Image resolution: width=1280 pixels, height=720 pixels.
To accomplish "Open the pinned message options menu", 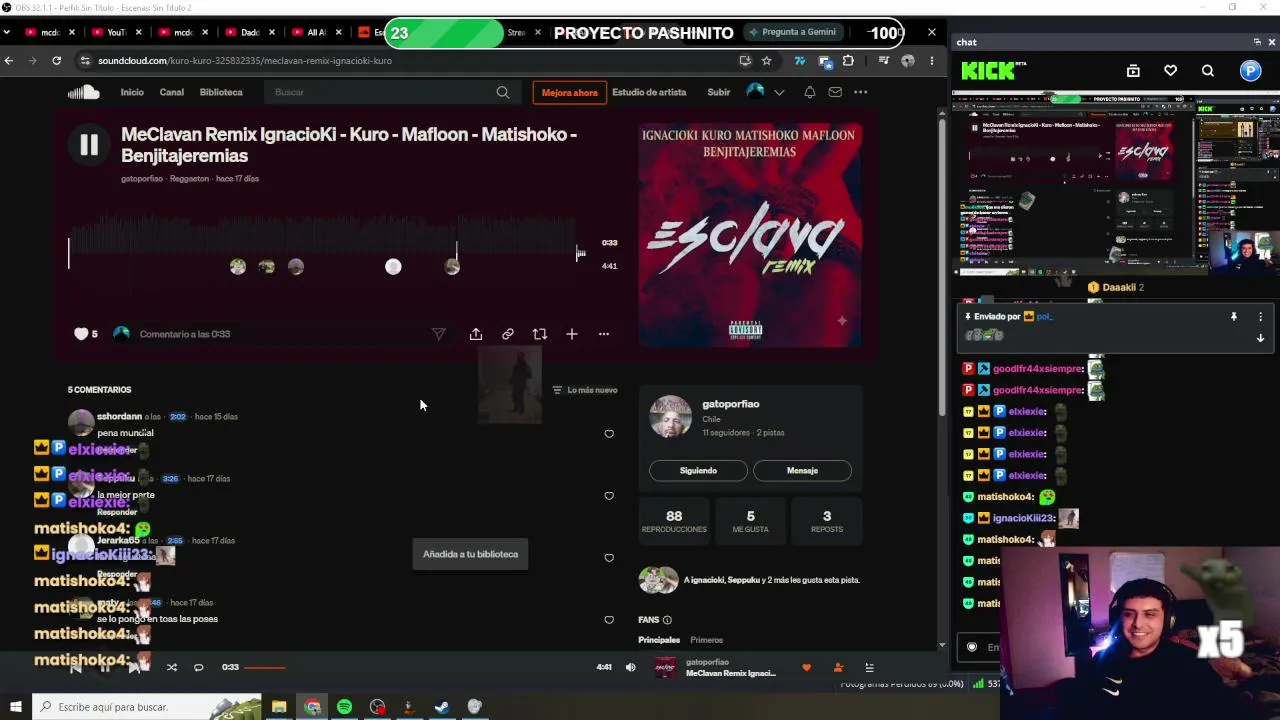I will click(1260, 317).
